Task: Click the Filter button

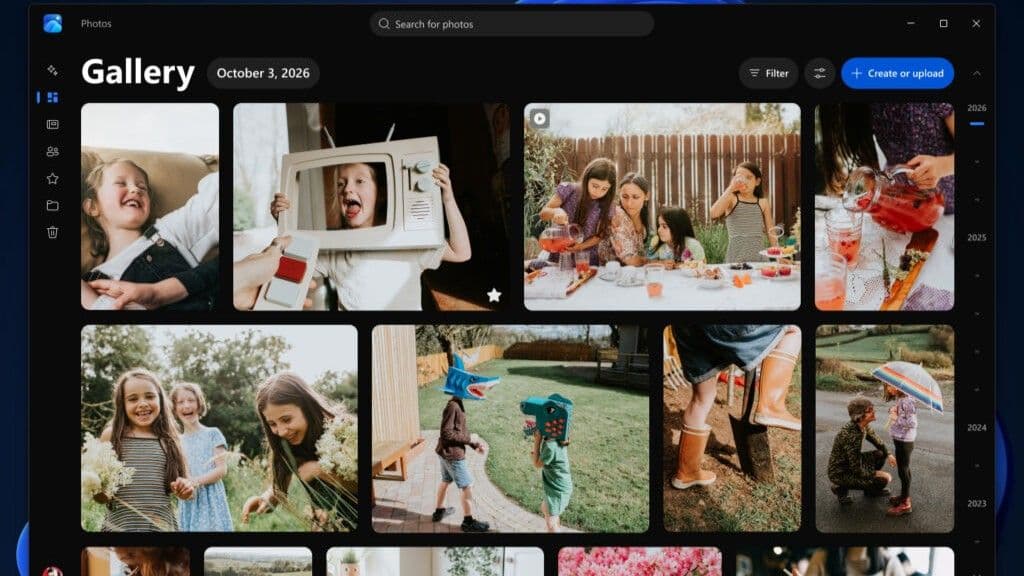Action: 769,73
